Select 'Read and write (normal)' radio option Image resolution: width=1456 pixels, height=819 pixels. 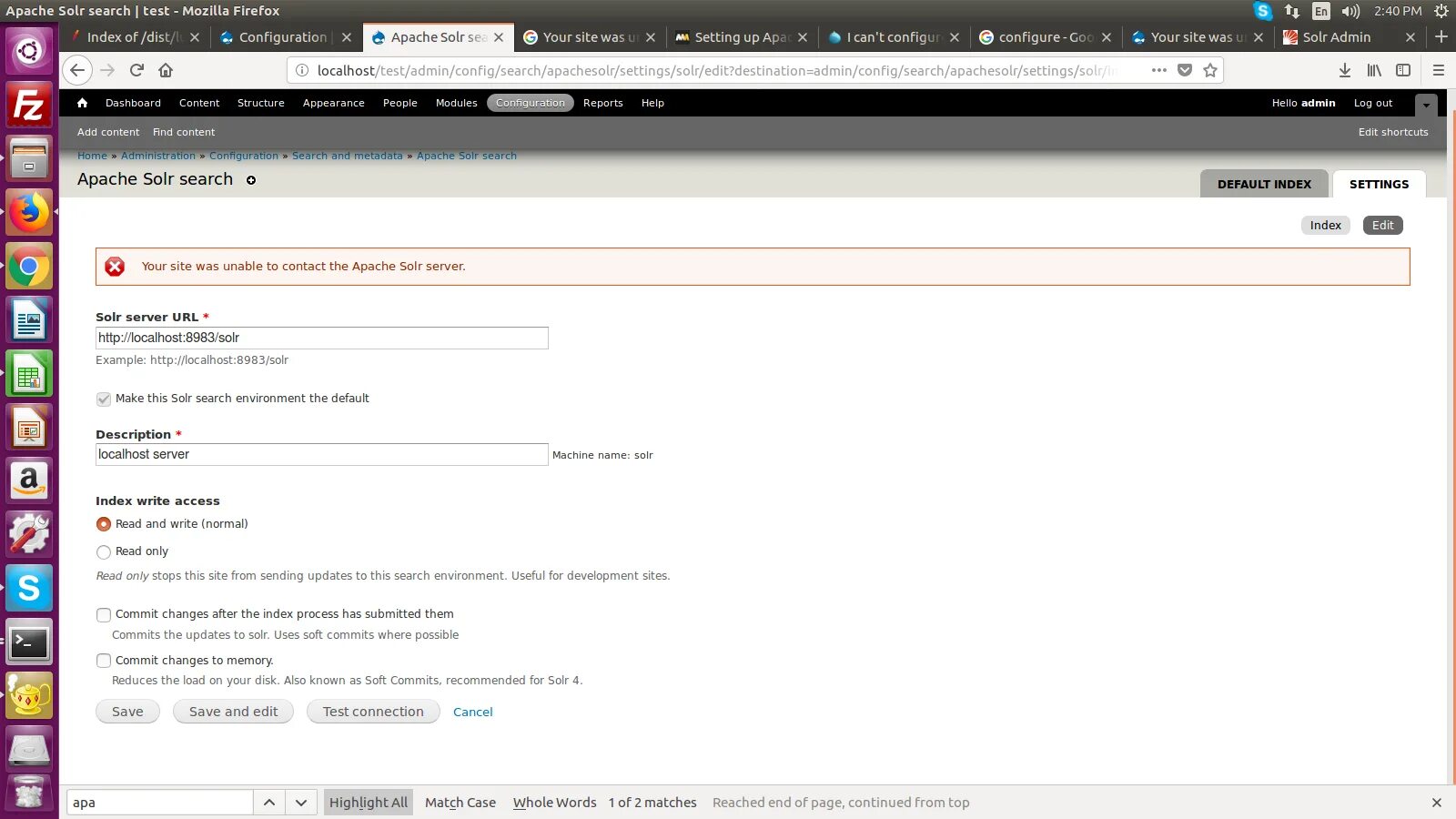104,524
